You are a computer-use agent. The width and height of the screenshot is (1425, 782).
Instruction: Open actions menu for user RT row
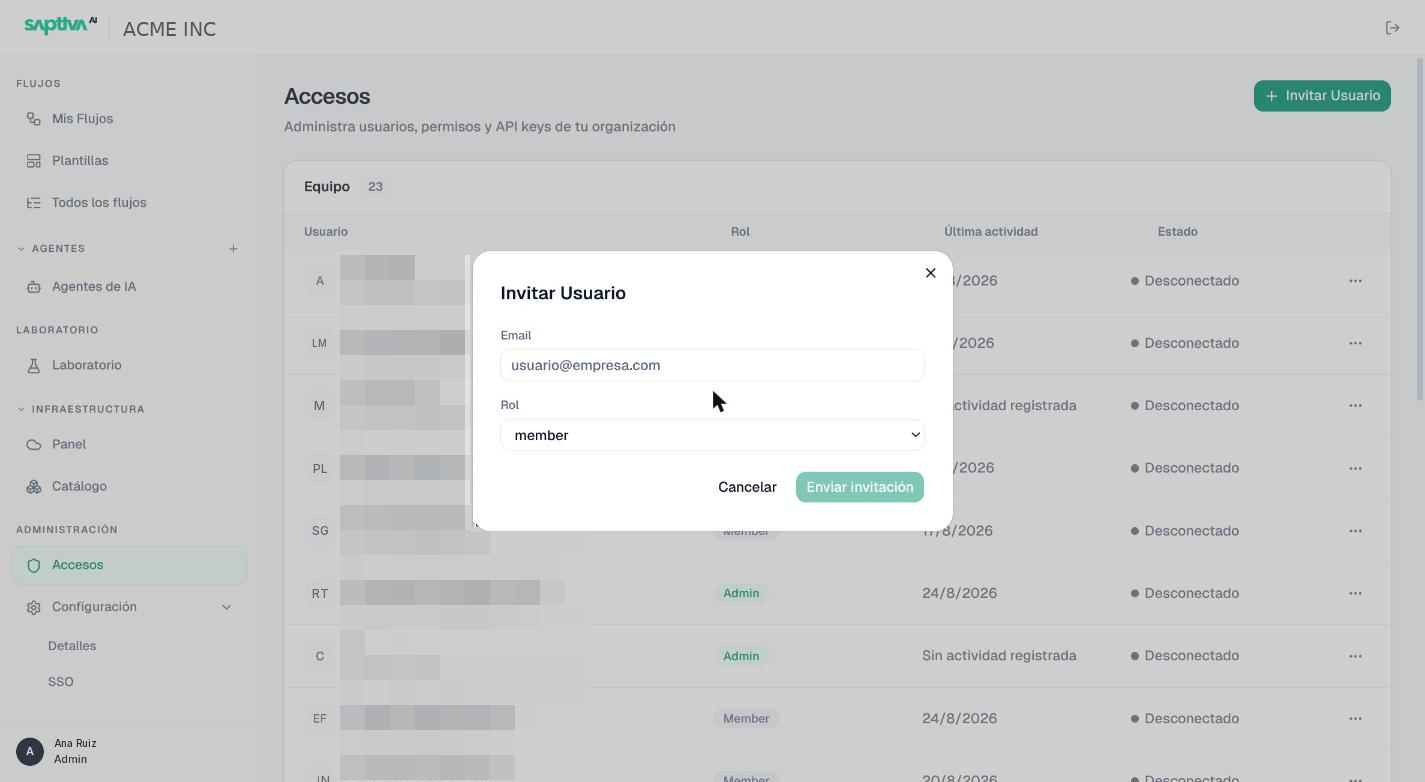(1355, 593)
